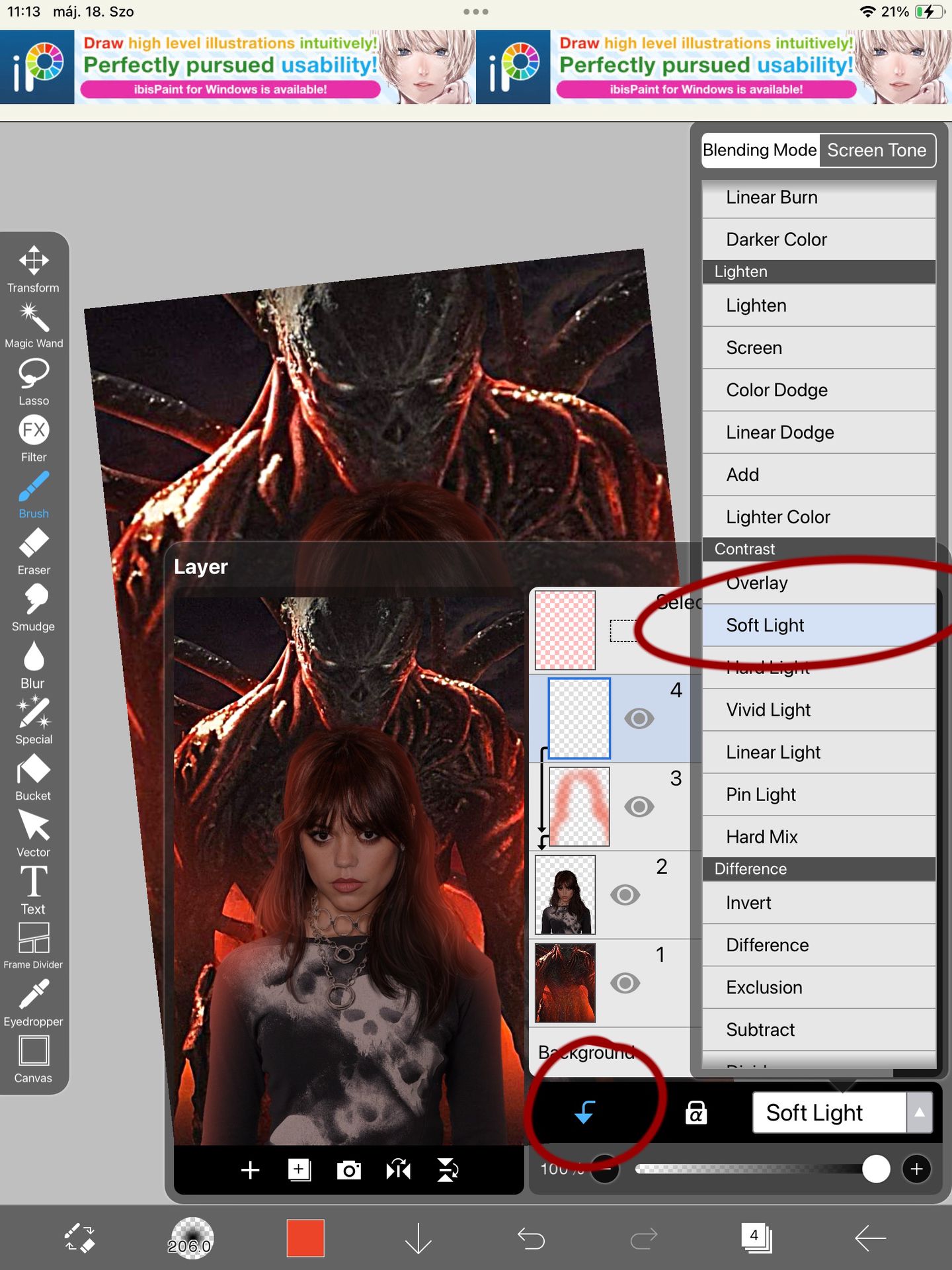The image size is (952, 1270).
Task: Choose Linear Light blending mode
Action: 819,752
